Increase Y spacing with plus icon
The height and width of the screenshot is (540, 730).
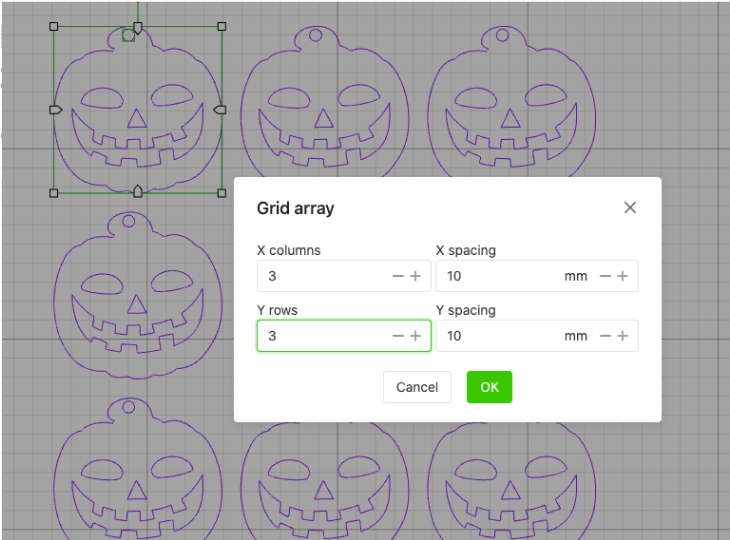click(x=622, y=336)
